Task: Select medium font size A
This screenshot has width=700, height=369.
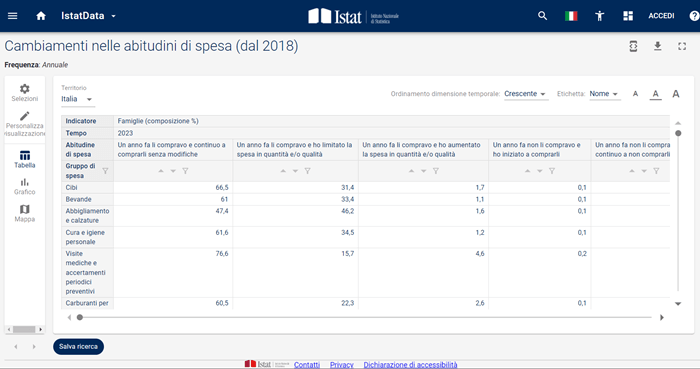Action: (655, 94)
